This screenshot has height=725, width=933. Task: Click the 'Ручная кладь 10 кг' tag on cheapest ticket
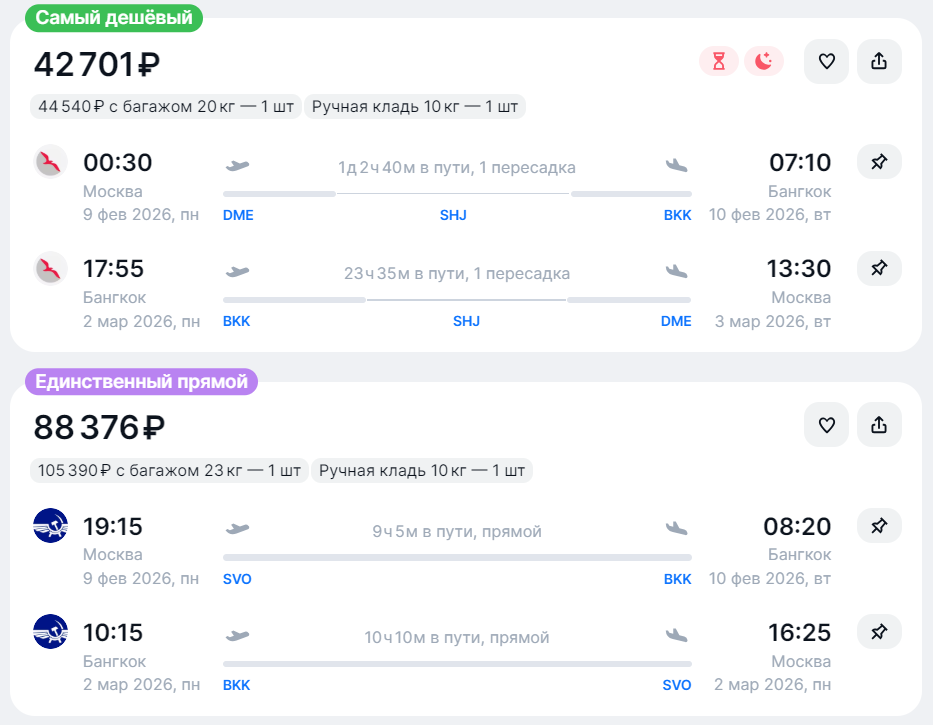[415, 106]
